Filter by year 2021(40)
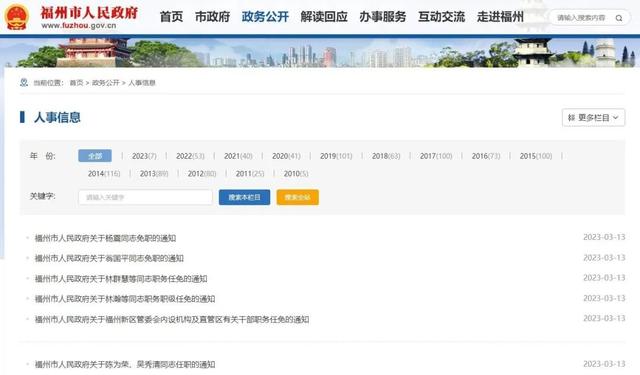The image size is (640, 375). [x=238, y=156]
